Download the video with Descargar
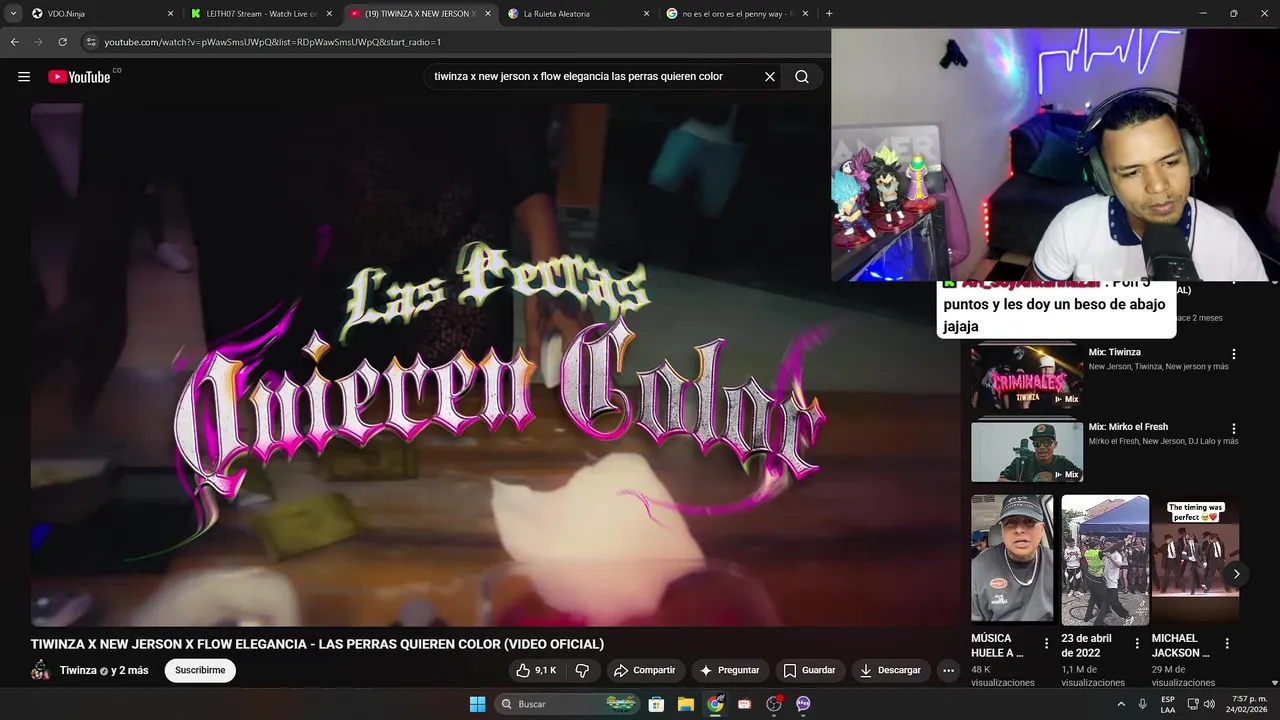 click(x=890, y=670)
